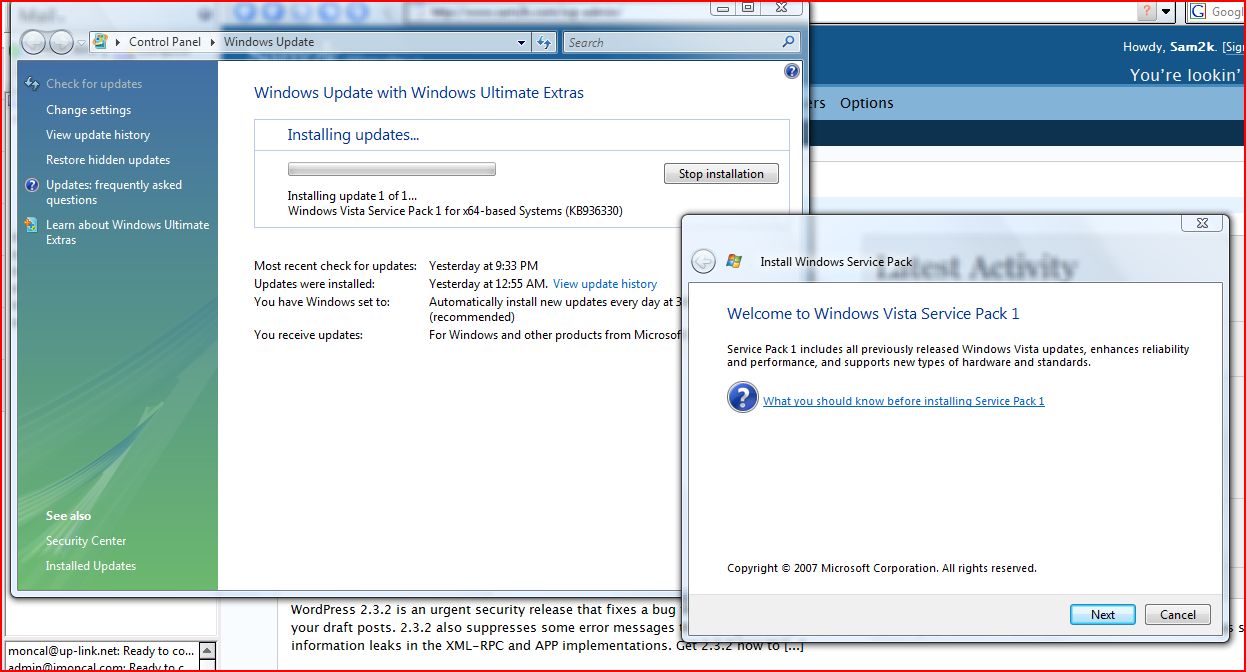Click the KB936330 update name text

[x=455, y=211]
